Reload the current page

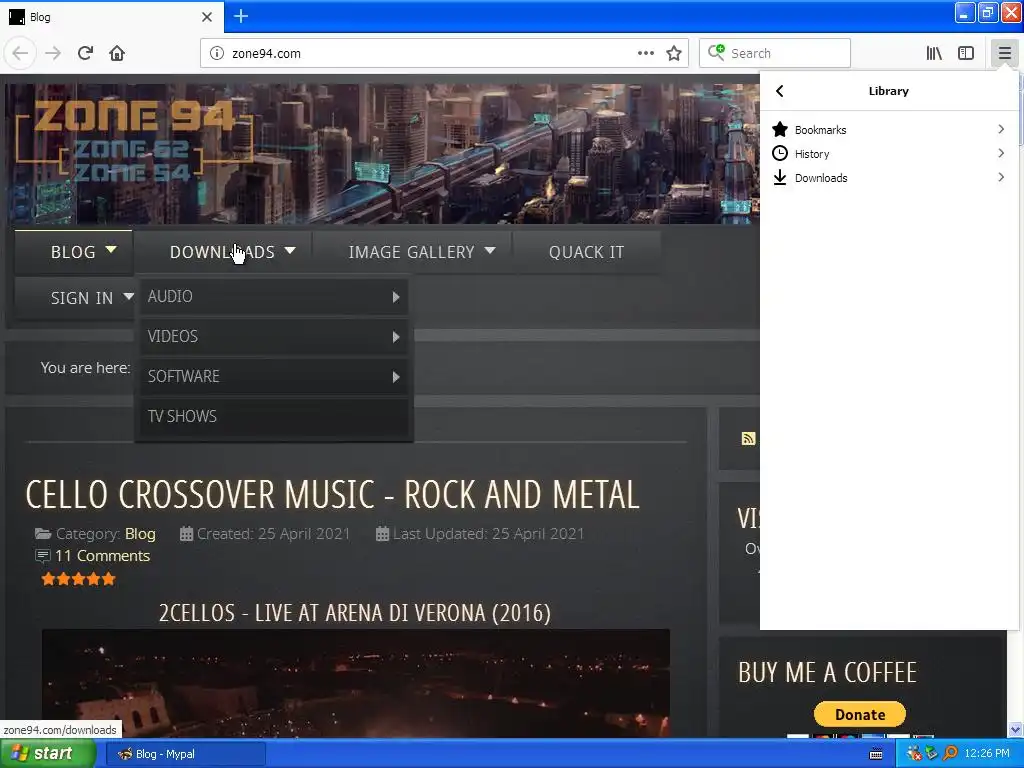(x=85, y=53)
